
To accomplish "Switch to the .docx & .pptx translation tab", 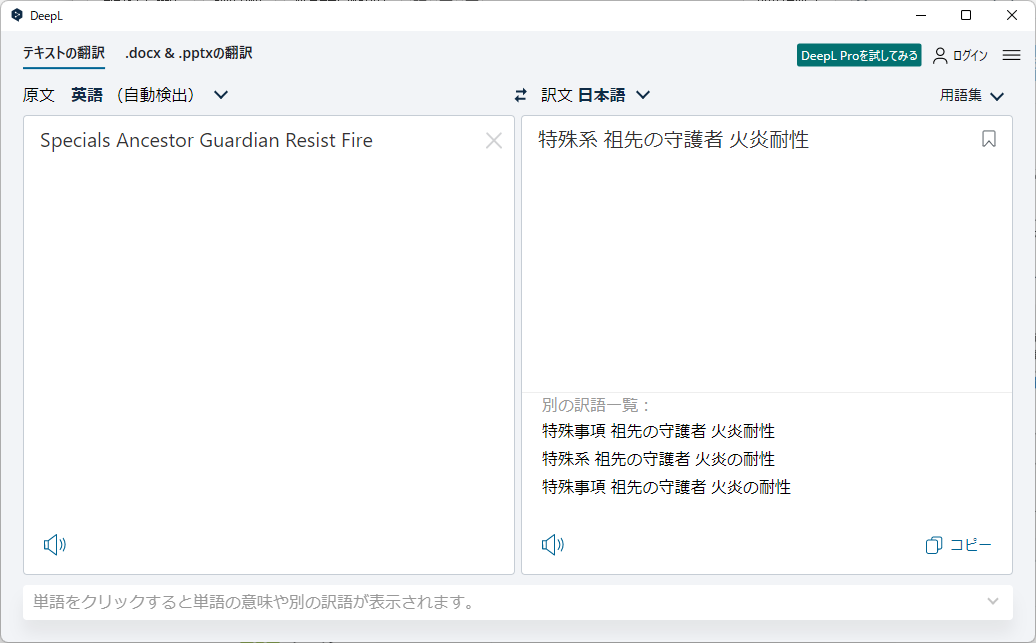I will 188,53.
